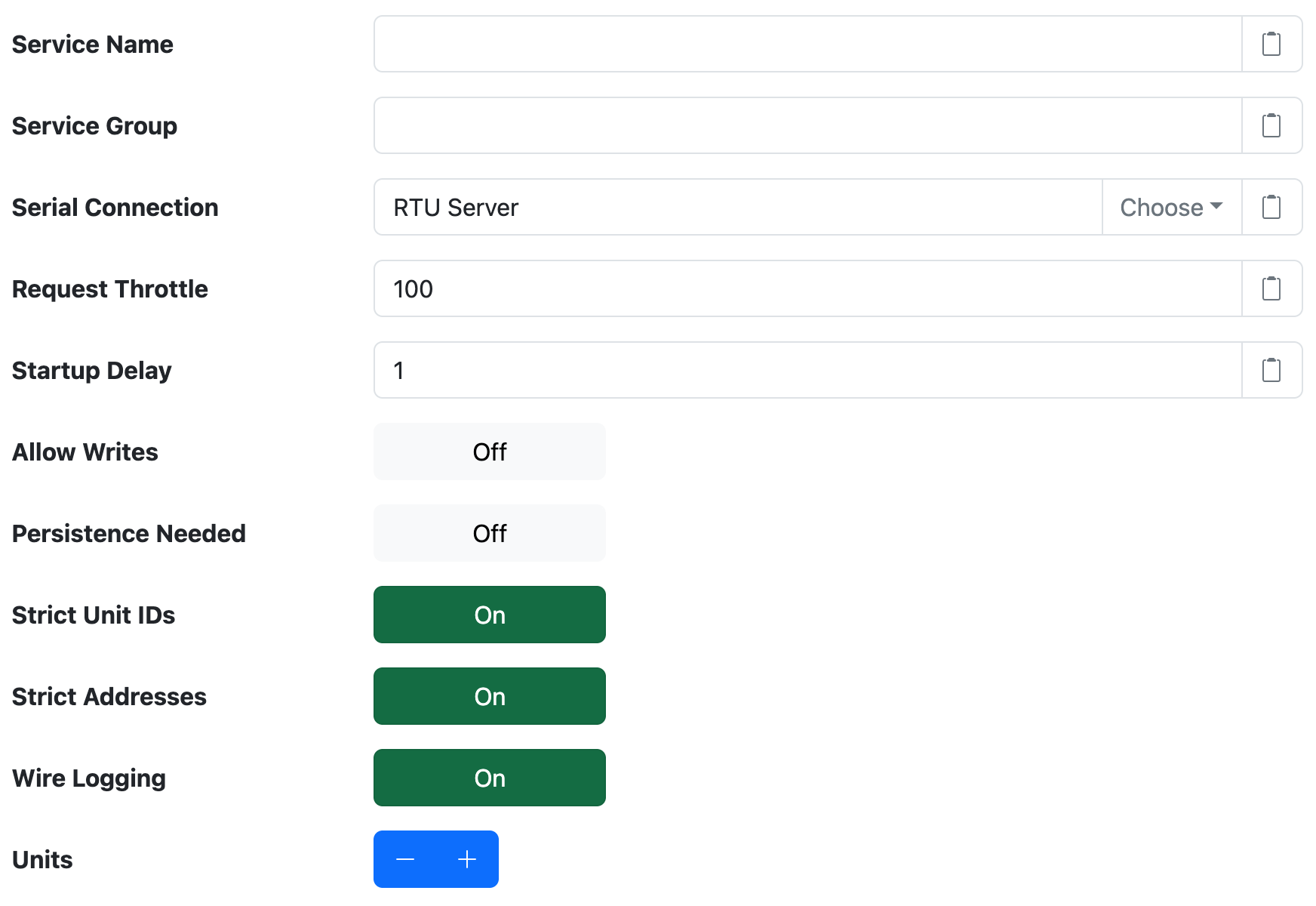Click the copy icon beside Service Group
This screenshot has width=1316, height=906.
[1272, 125]
